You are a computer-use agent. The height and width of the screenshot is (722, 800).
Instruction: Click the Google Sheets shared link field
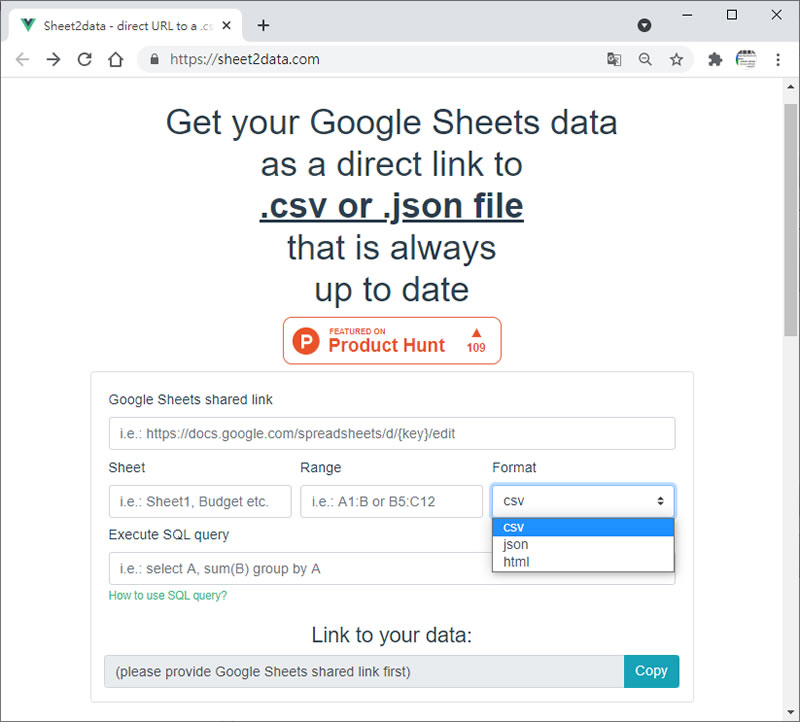pos(392,433)
